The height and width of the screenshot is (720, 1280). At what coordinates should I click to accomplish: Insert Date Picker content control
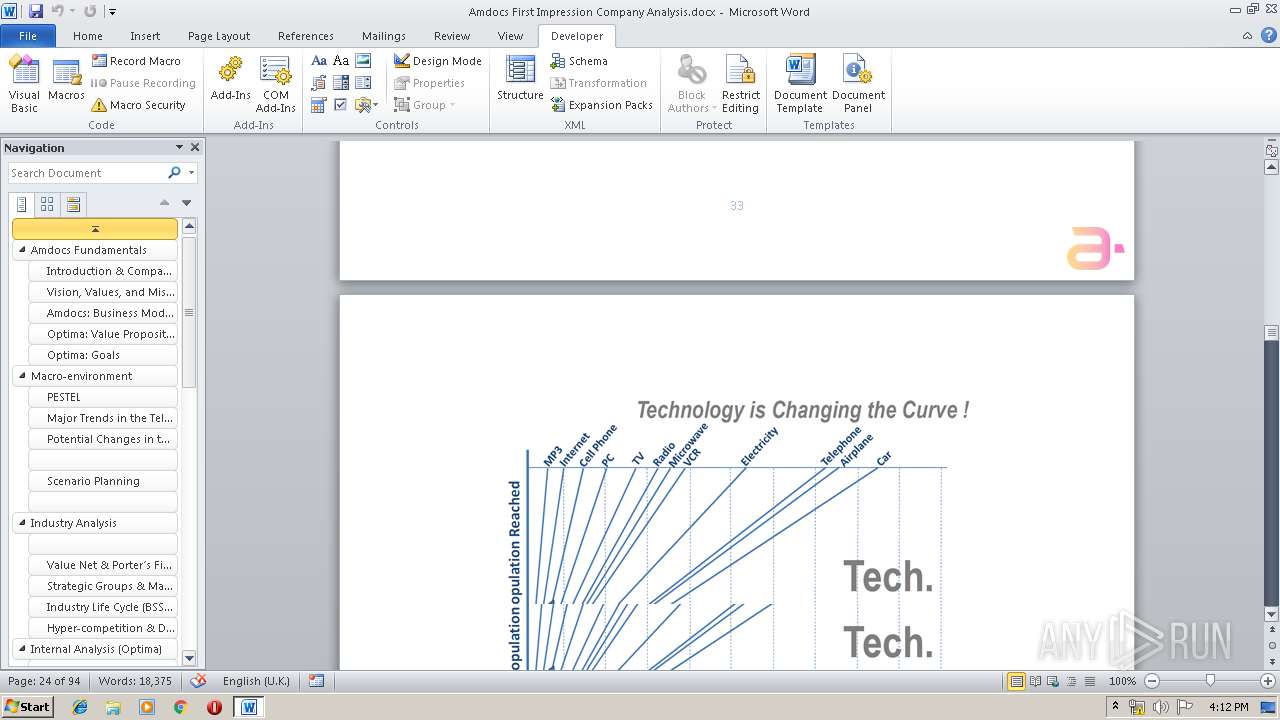coord(319,105)
